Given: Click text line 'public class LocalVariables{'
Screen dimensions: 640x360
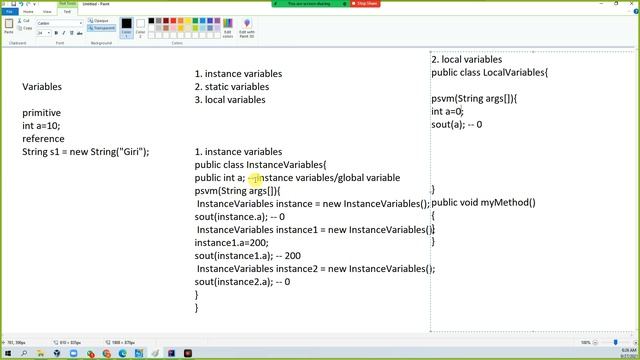Looking at the screenshot, I should (x=489, y=73).
